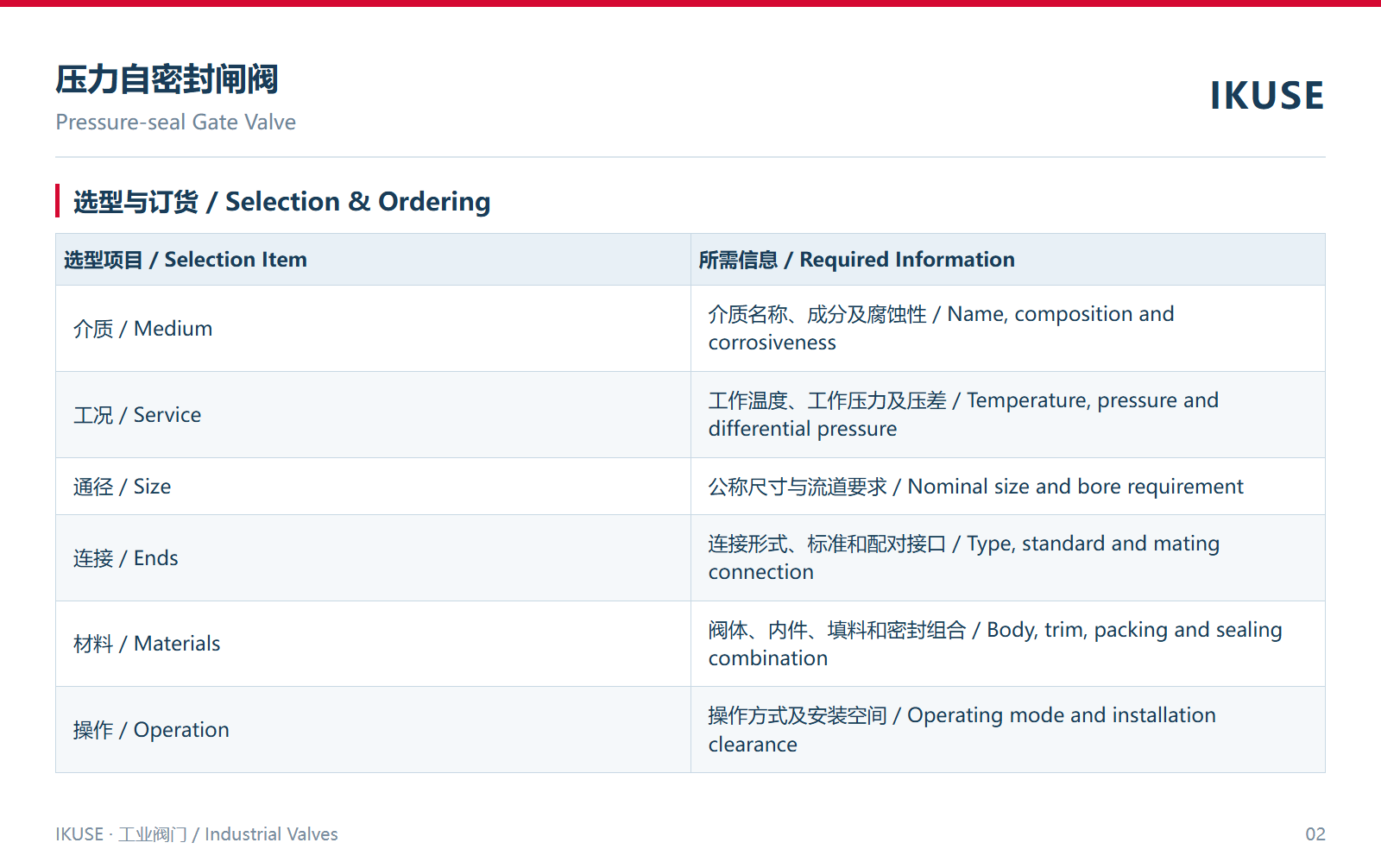The width and height of the screenshot is (1381, 868).
Task: Click the IKUSE logo
Action: [x=1266, y=96]
